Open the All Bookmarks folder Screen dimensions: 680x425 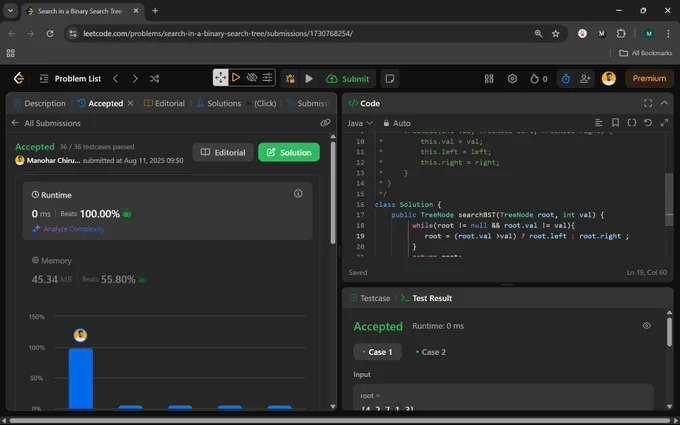646,53
